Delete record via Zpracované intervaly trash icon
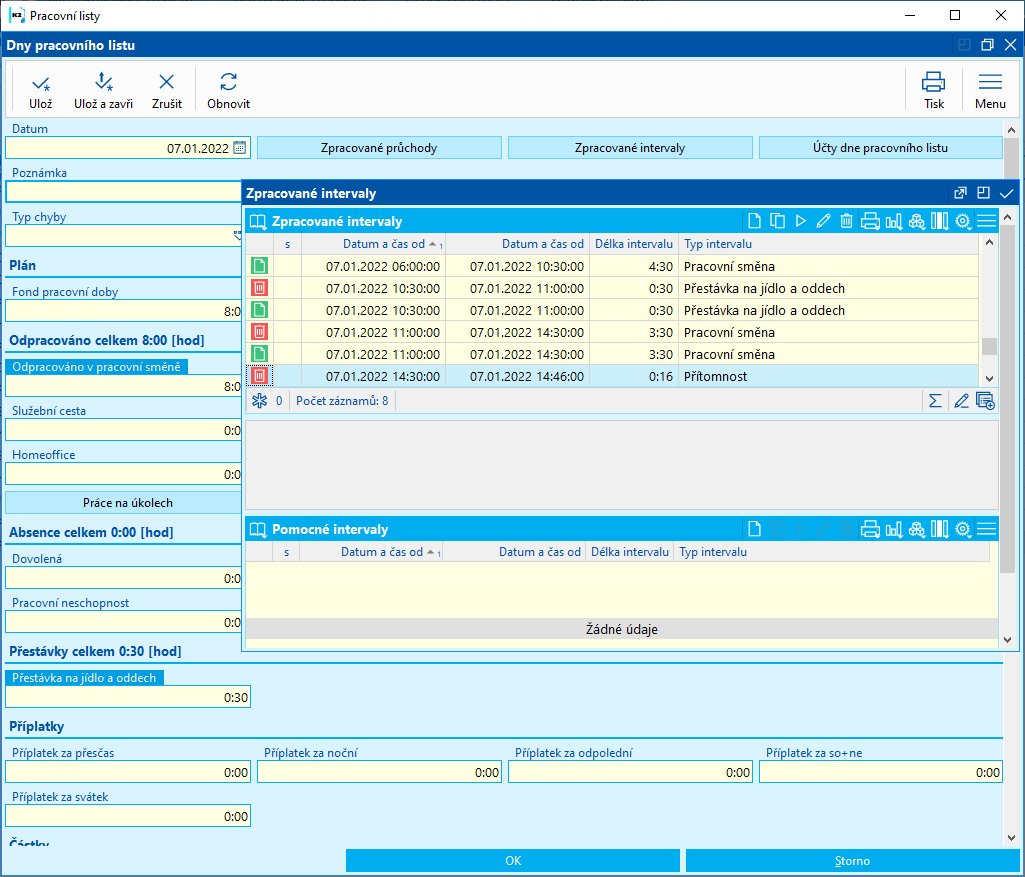 click(846, 222)
